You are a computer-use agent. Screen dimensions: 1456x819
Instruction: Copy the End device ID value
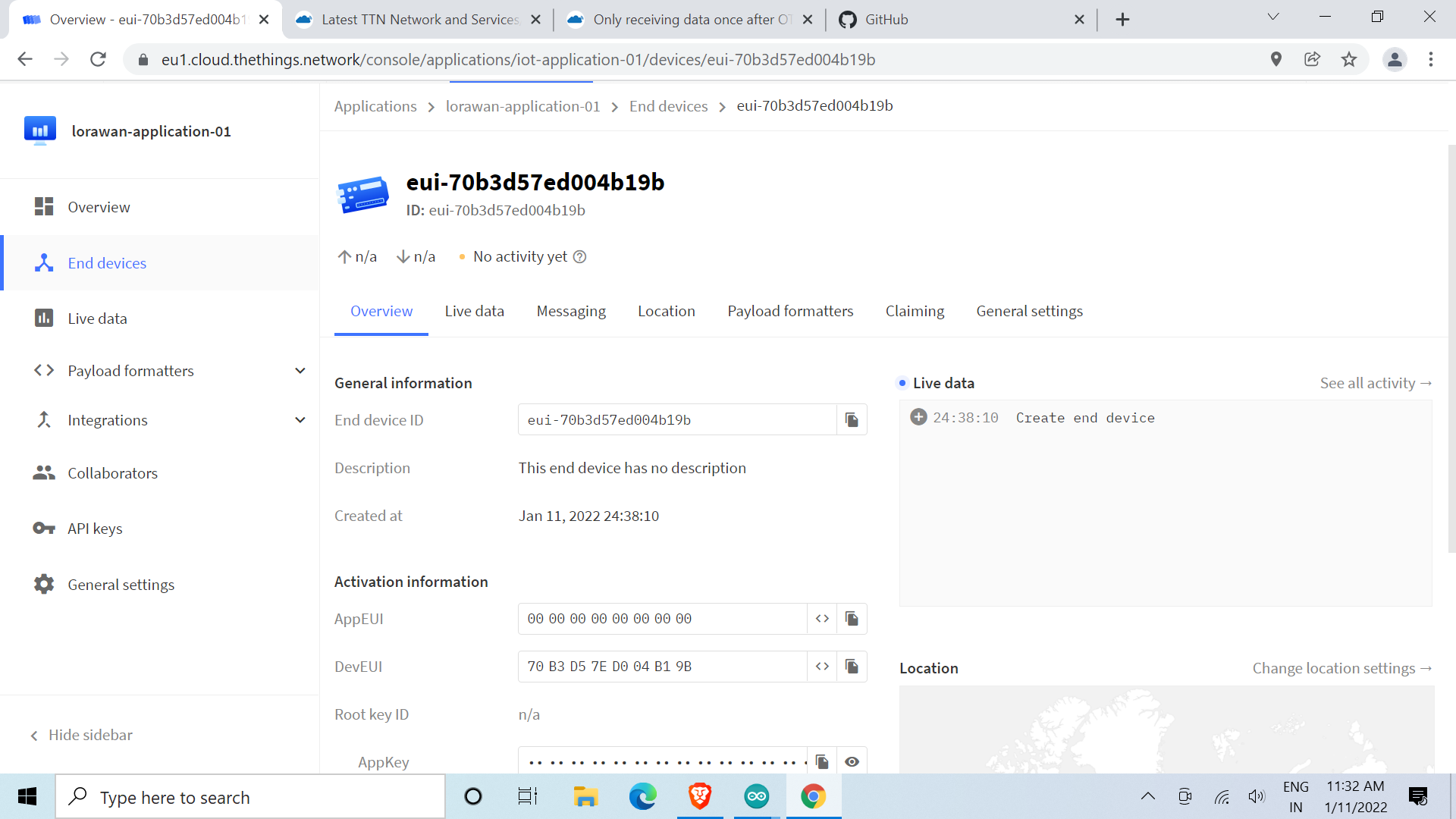tap(852, 420)
